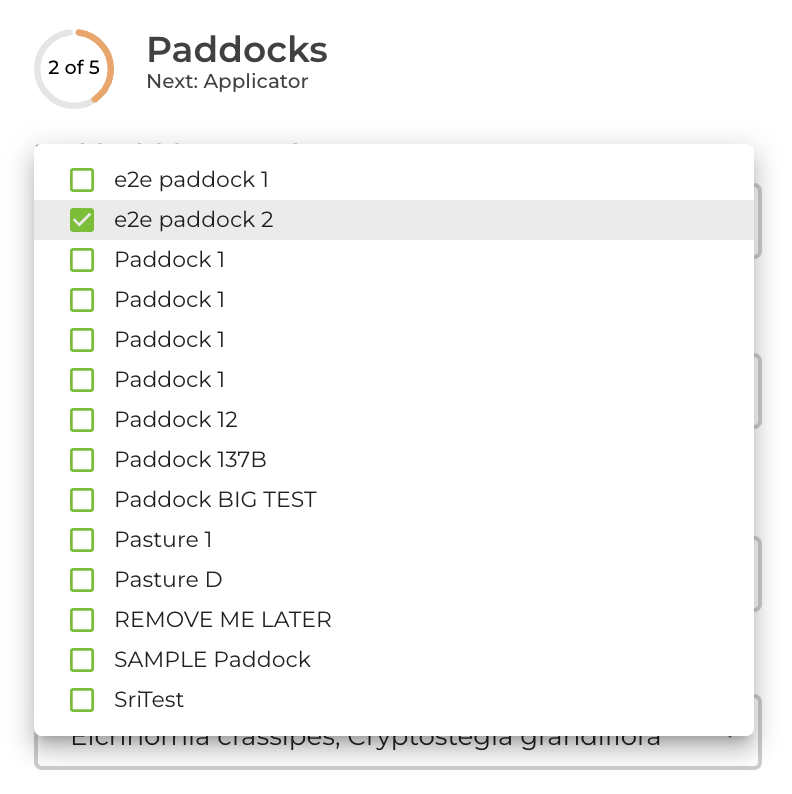Uncheck the e2e paddock 2 checkbox
792x794 pixels.
[x=82, y=220]
